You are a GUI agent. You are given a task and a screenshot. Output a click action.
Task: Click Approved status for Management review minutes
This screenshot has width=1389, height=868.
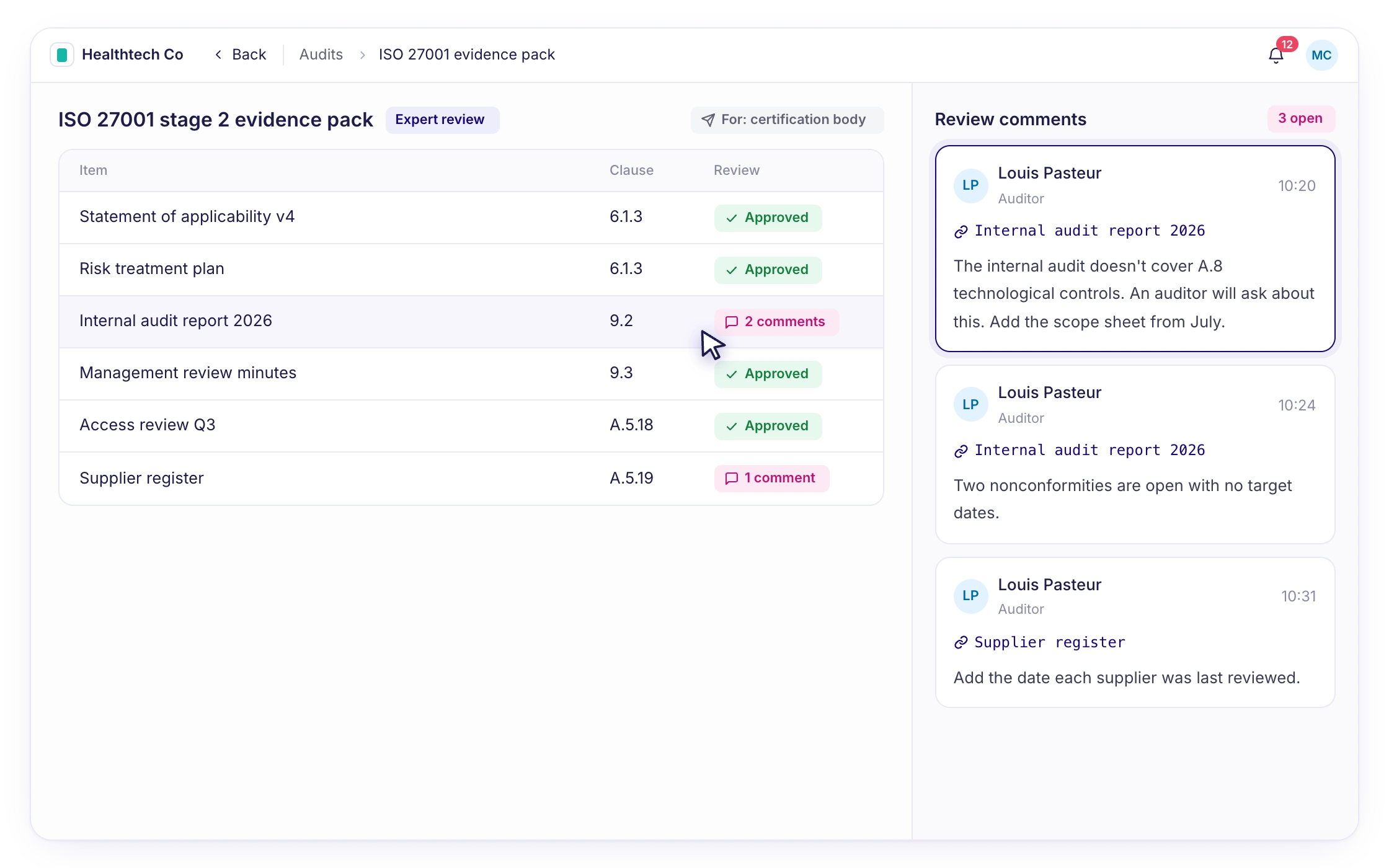pyautogui.click(x=768, y=374)
